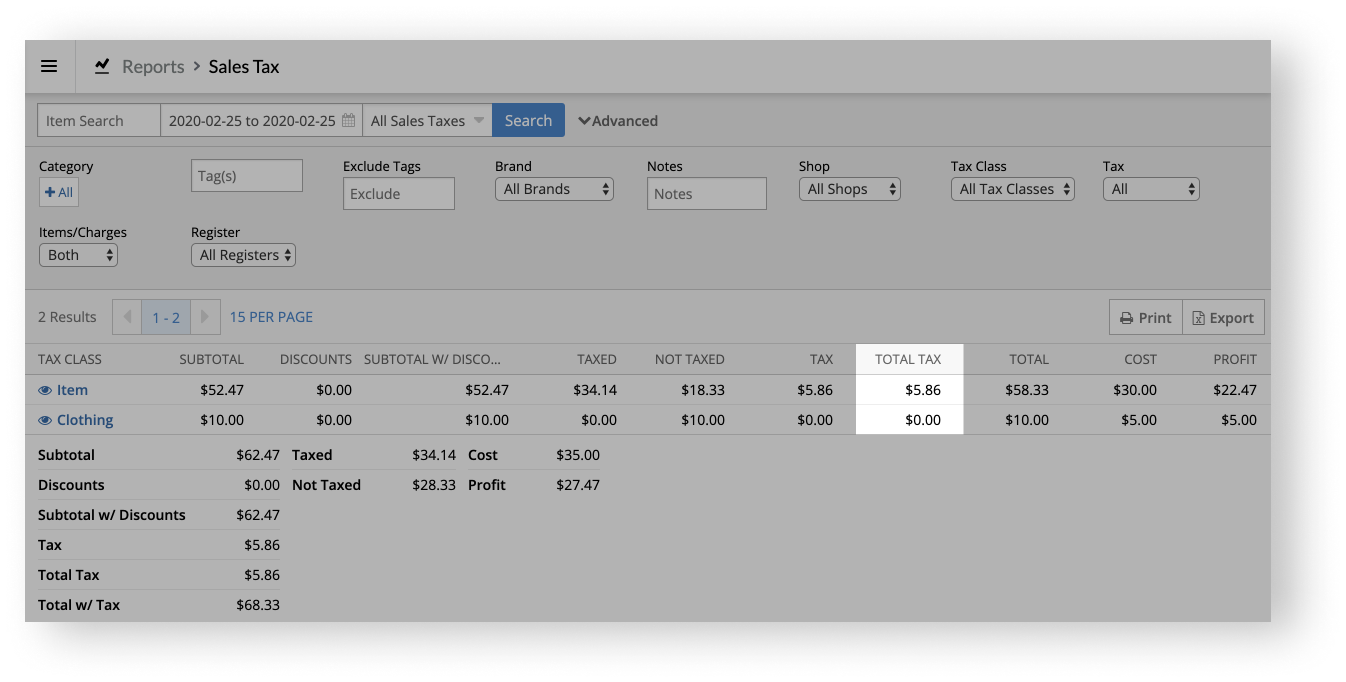Open the Clothing tax class link
This screenshot has height=682, width=1346.
point(85,420)
